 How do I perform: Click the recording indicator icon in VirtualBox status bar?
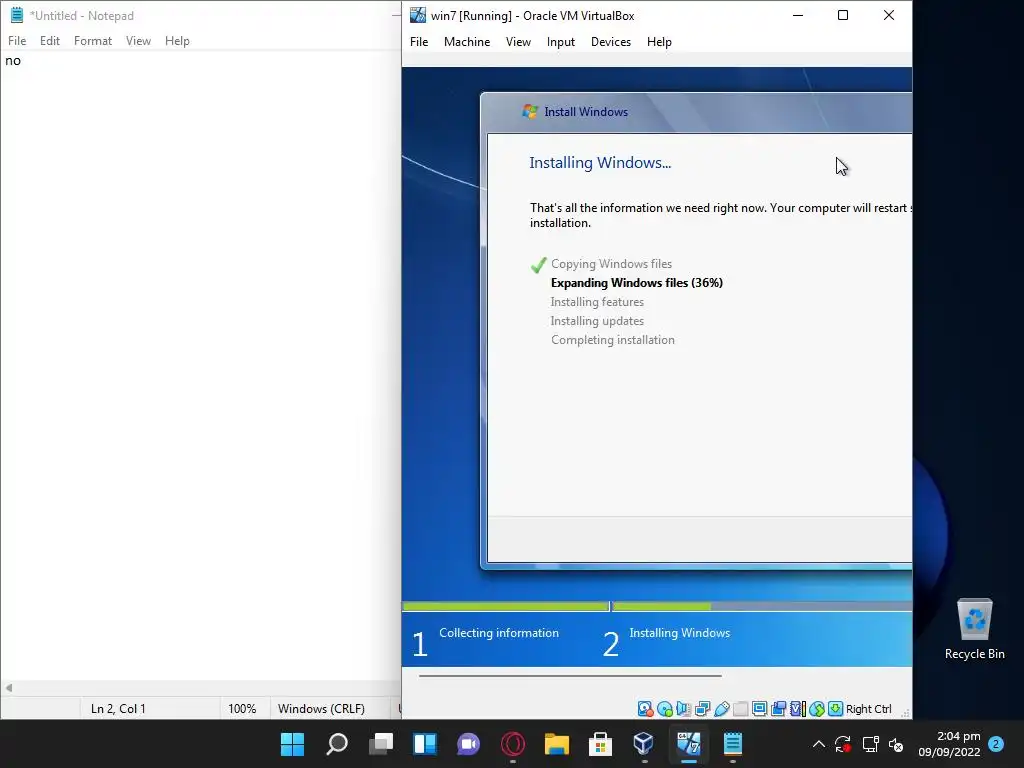coord(778,709)
